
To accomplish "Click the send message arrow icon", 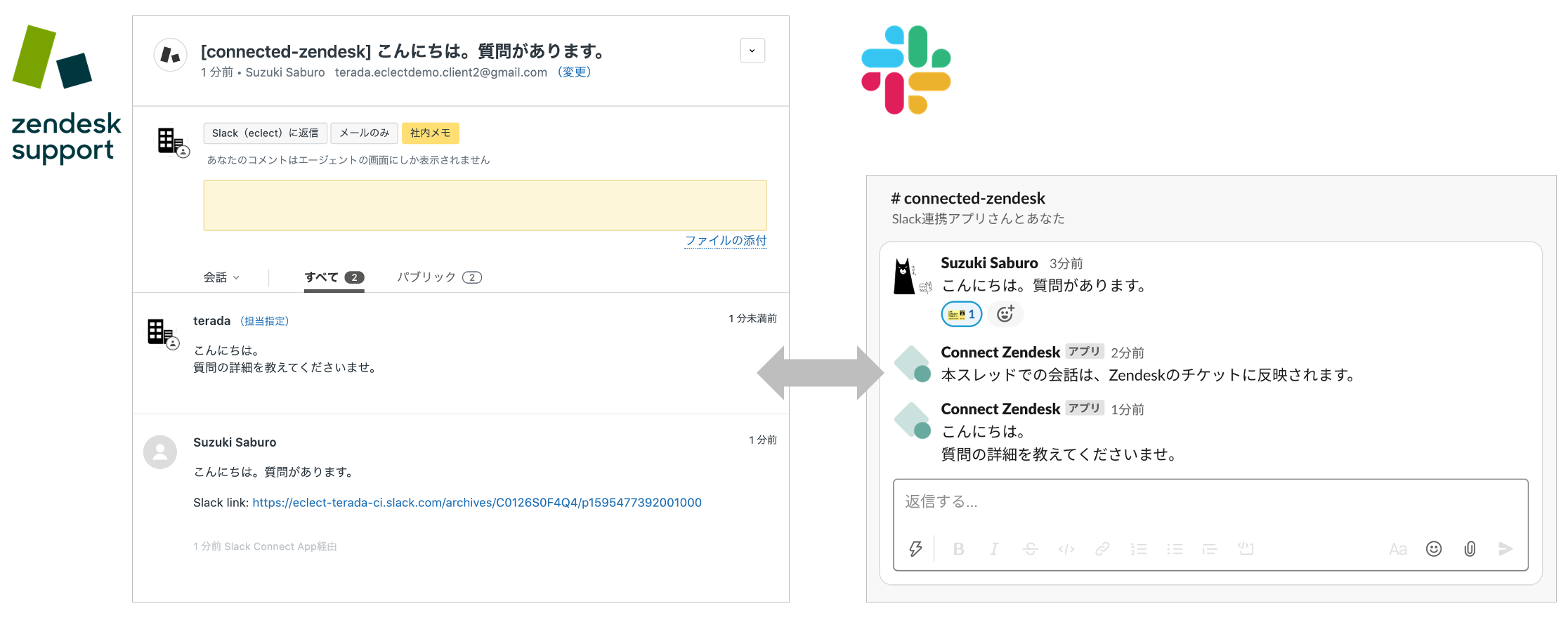I will click(1505, 549).
